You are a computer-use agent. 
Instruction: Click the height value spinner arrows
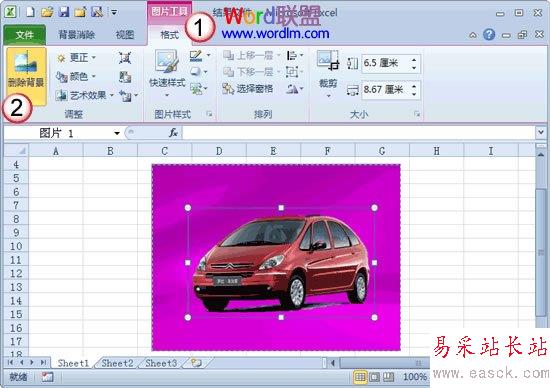click(414, 63)
